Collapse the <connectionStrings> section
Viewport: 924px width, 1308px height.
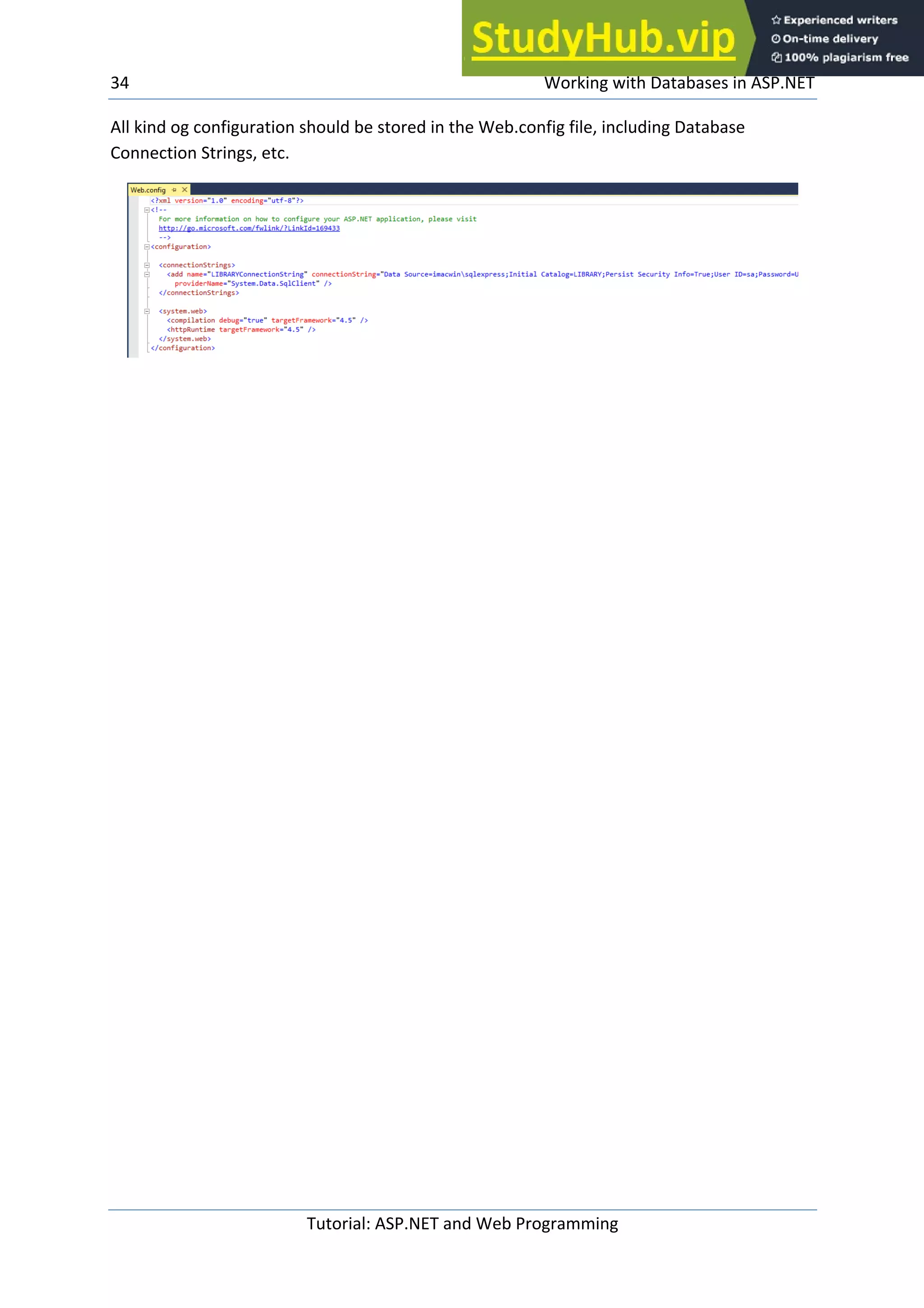[x=147, y=265]
